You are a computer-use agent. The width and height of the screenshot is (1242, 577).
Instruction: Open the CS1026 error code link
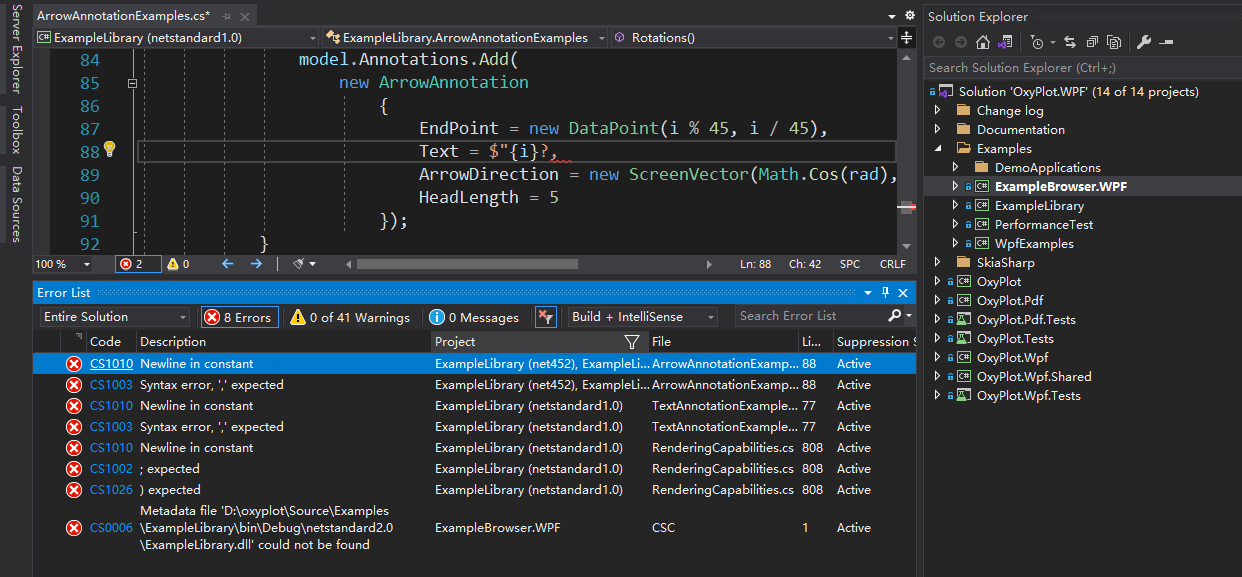point(111,490)
